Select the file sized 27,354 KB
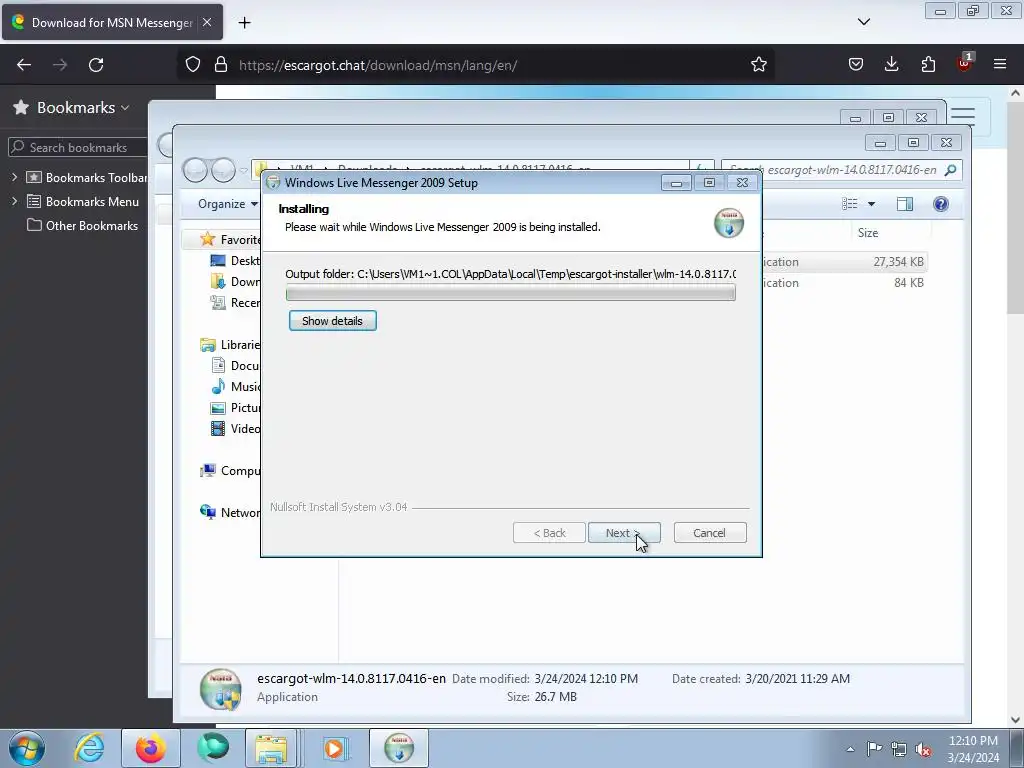Image resolution: width=1024 pixels, height=768 pixels. pos(846,262)
